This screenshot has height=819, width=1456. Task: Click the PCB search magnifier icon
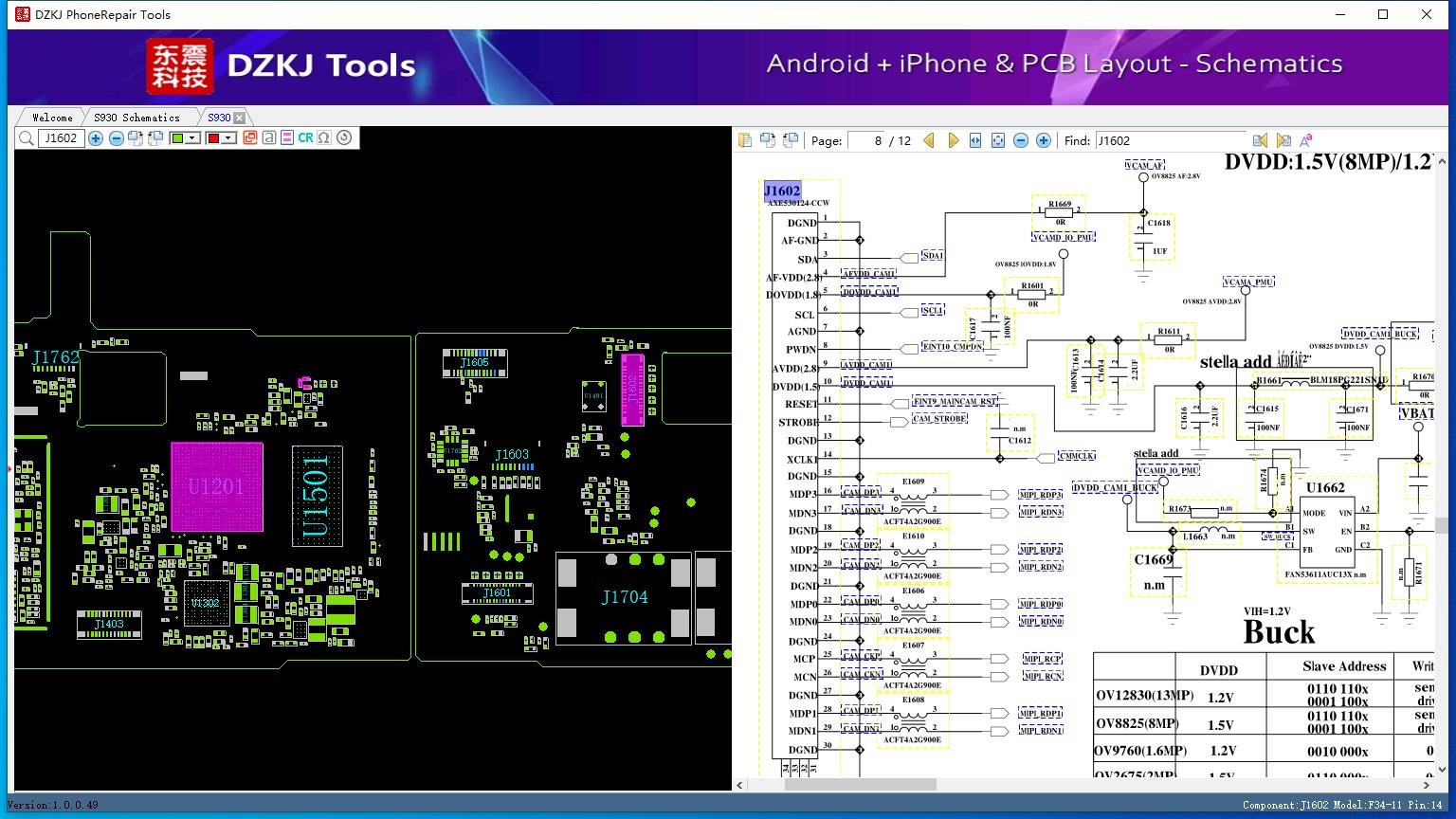point(26,138)
